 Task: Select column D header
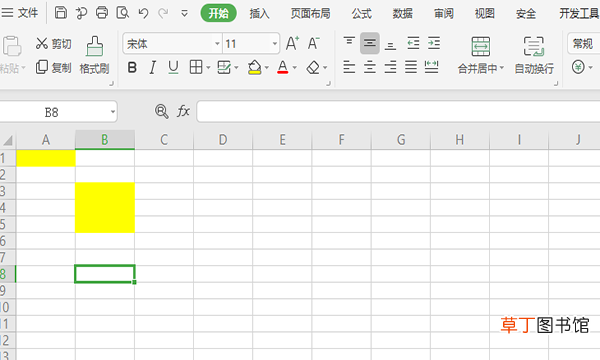[x=223, y=140]
